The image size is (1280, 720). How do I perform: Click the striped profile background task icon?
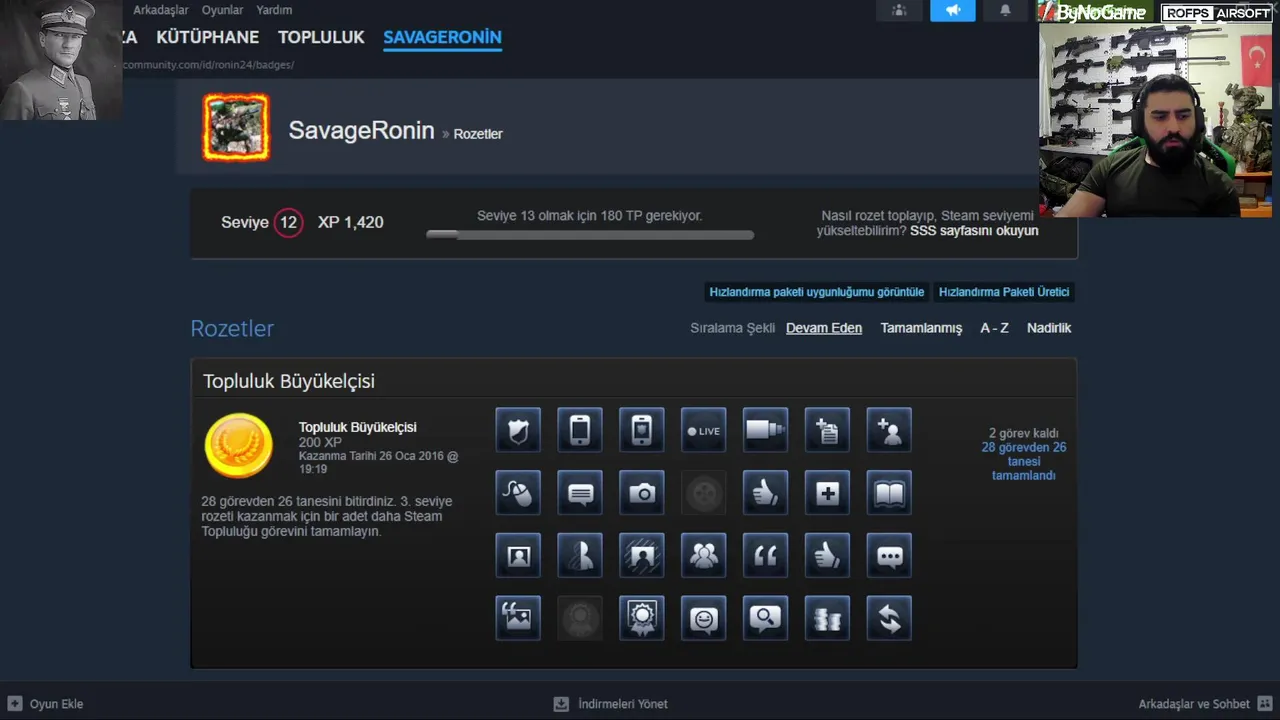tap(642, 555)
